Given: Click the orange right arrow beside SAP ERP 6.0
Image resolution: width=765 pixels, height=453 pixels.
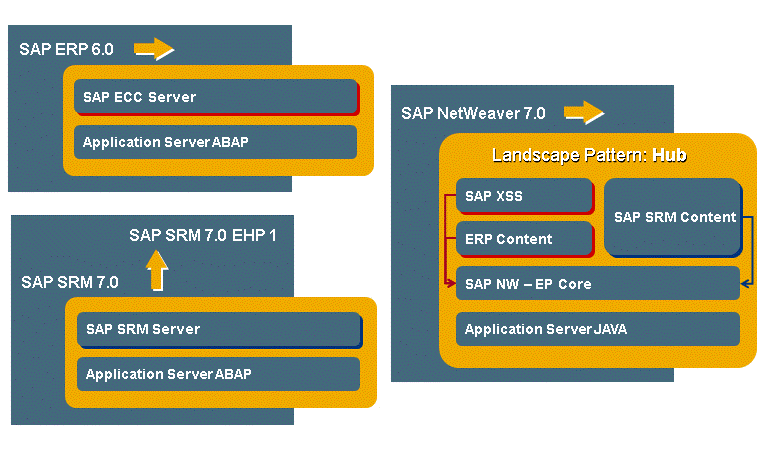Looking at the screenshot, I should [154, 48].
